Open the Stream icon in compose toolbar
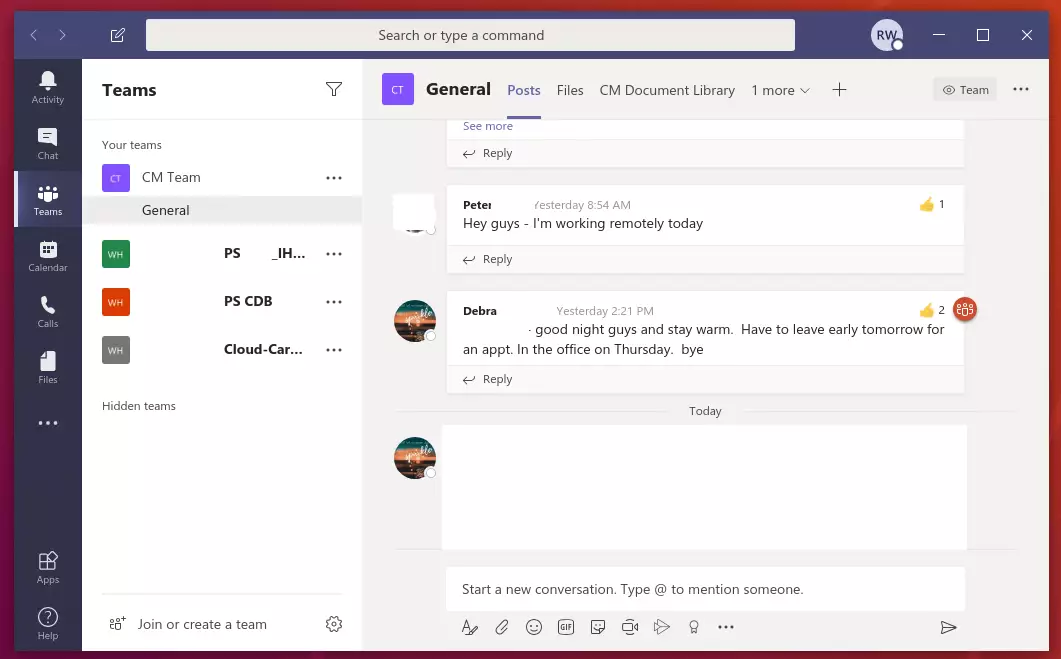The height and width of the screenshot is (659, 1061). tap(662, 627)
